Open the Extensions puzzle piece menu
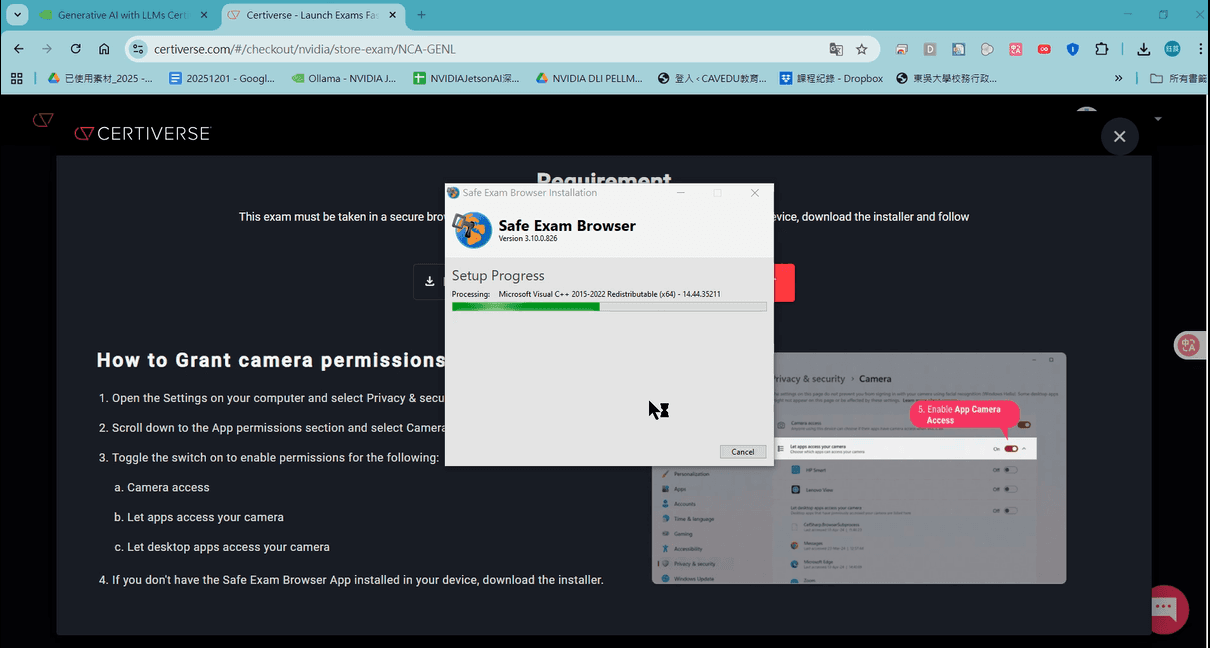1210x648 pixels. tap(1102, 49)
